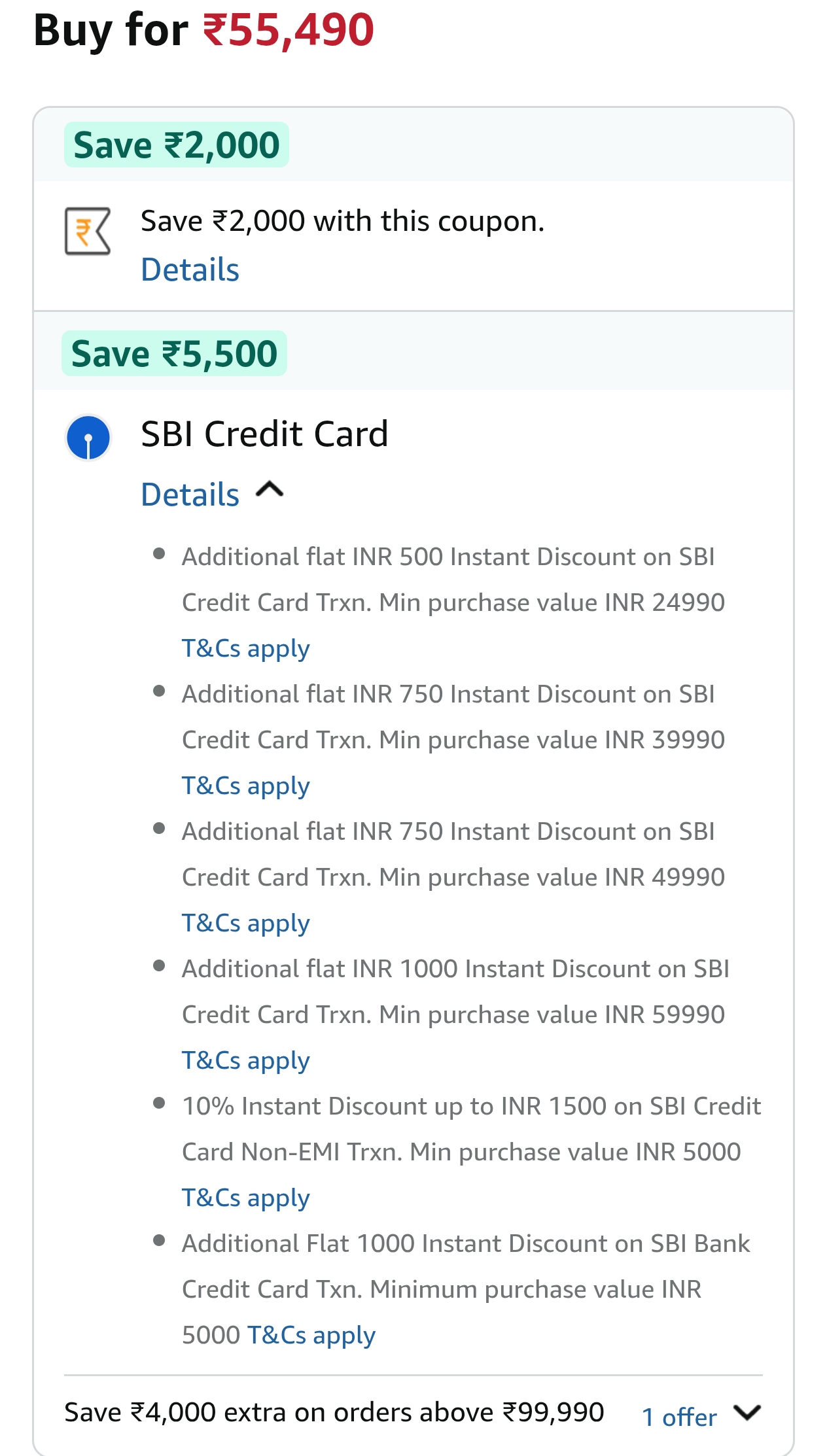Image resolution: width=827 pixels, height=1456 pixels.
Task: Open T&Cs for Min purchase INR 49990
Action: click(x=245, y=924)
